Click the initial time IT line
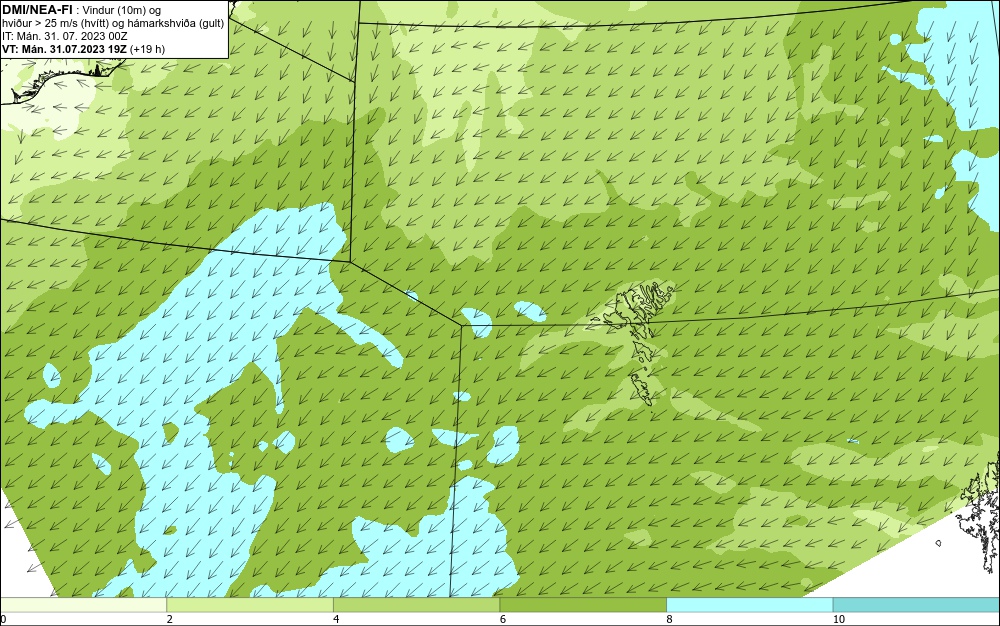This screenshot has height=626, width=1000. [64, 36]
